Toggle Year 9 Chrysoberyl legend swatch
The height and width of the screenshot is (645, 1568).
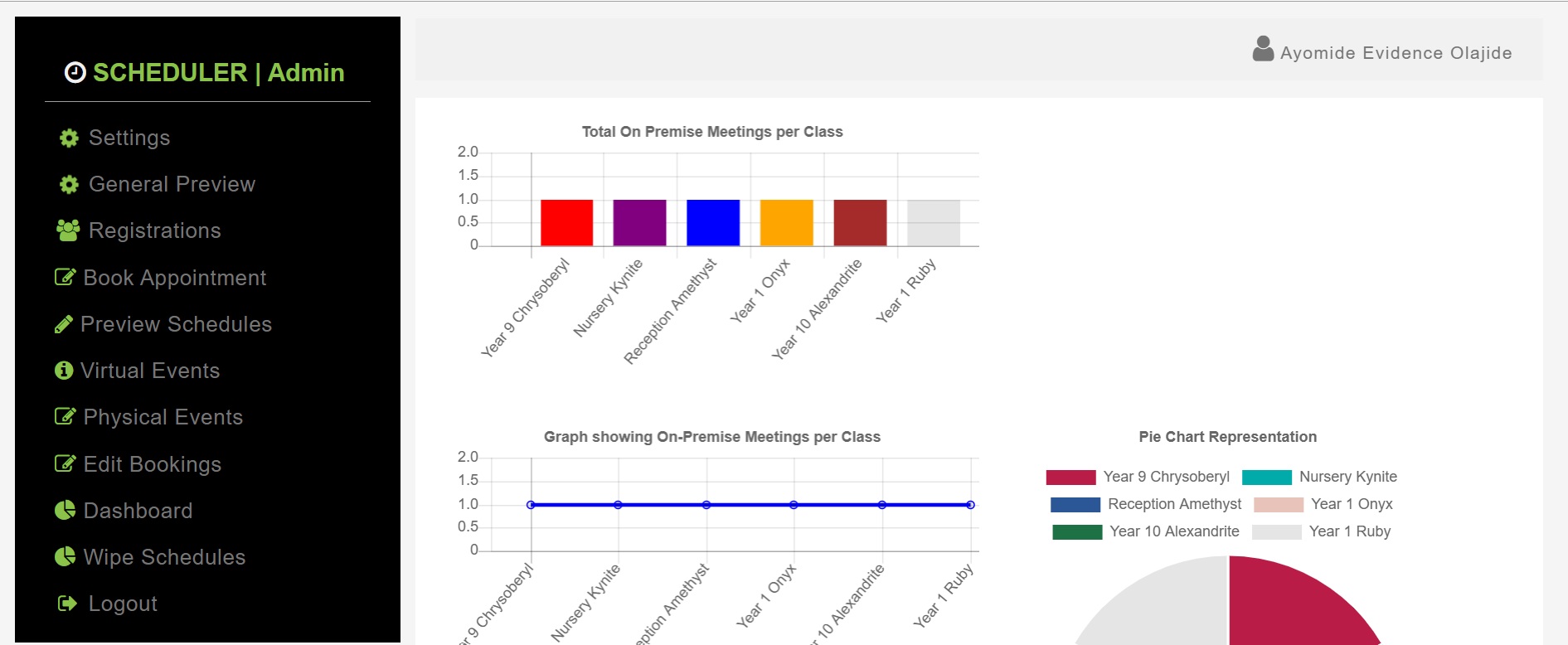[1070, 478]
